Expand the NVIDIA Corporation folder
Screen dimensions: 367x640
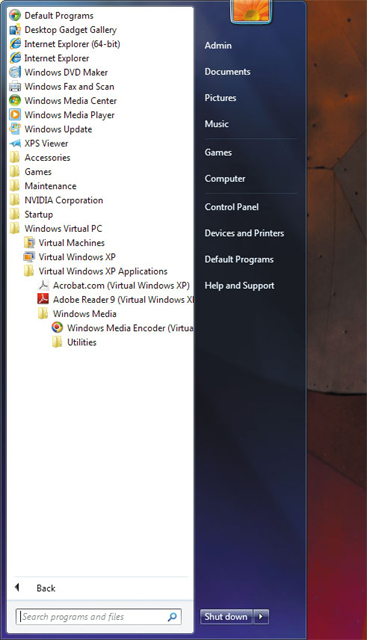(56, 200)
